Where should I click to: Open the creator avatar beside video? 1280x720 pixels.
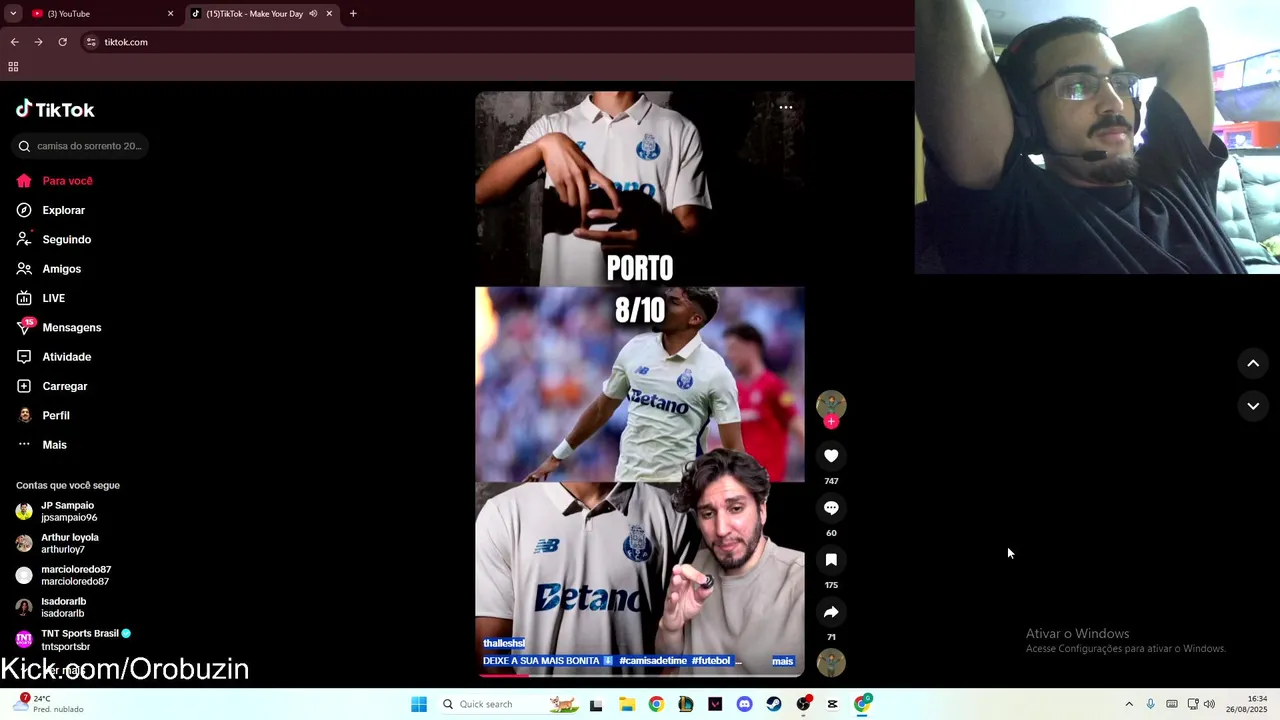coord(831,405)
